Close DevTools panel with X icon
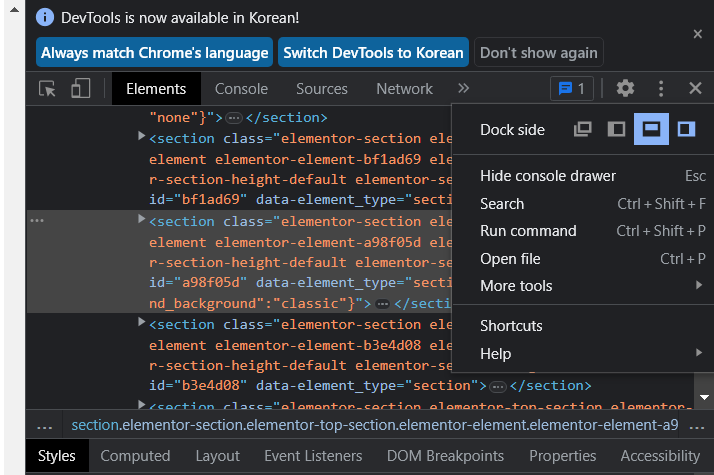Screen dimensions: 714x475 pyautogui.click(x=695, y=88)
